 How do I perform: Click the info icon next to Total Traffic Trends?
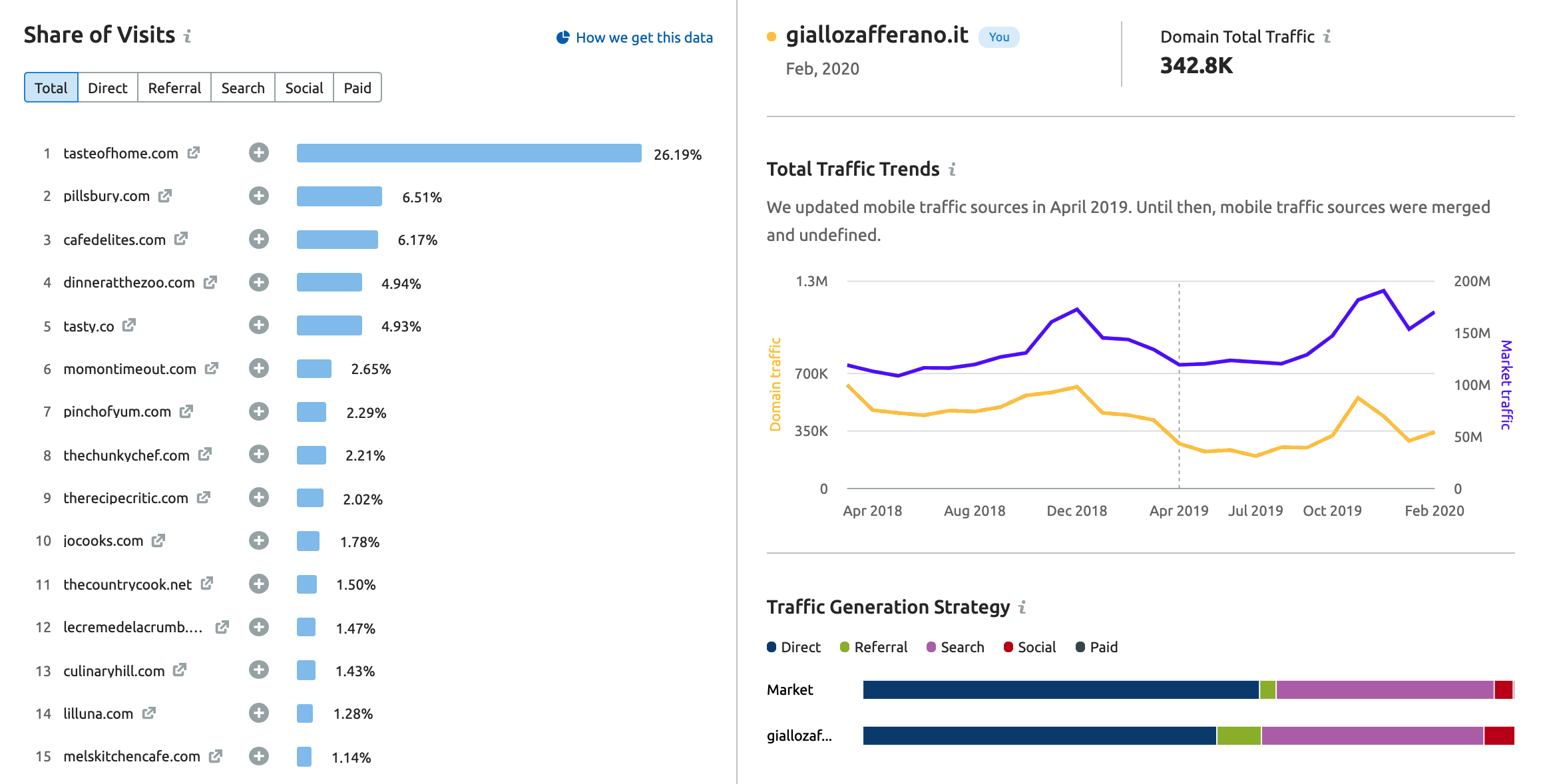tap(952, 170)
